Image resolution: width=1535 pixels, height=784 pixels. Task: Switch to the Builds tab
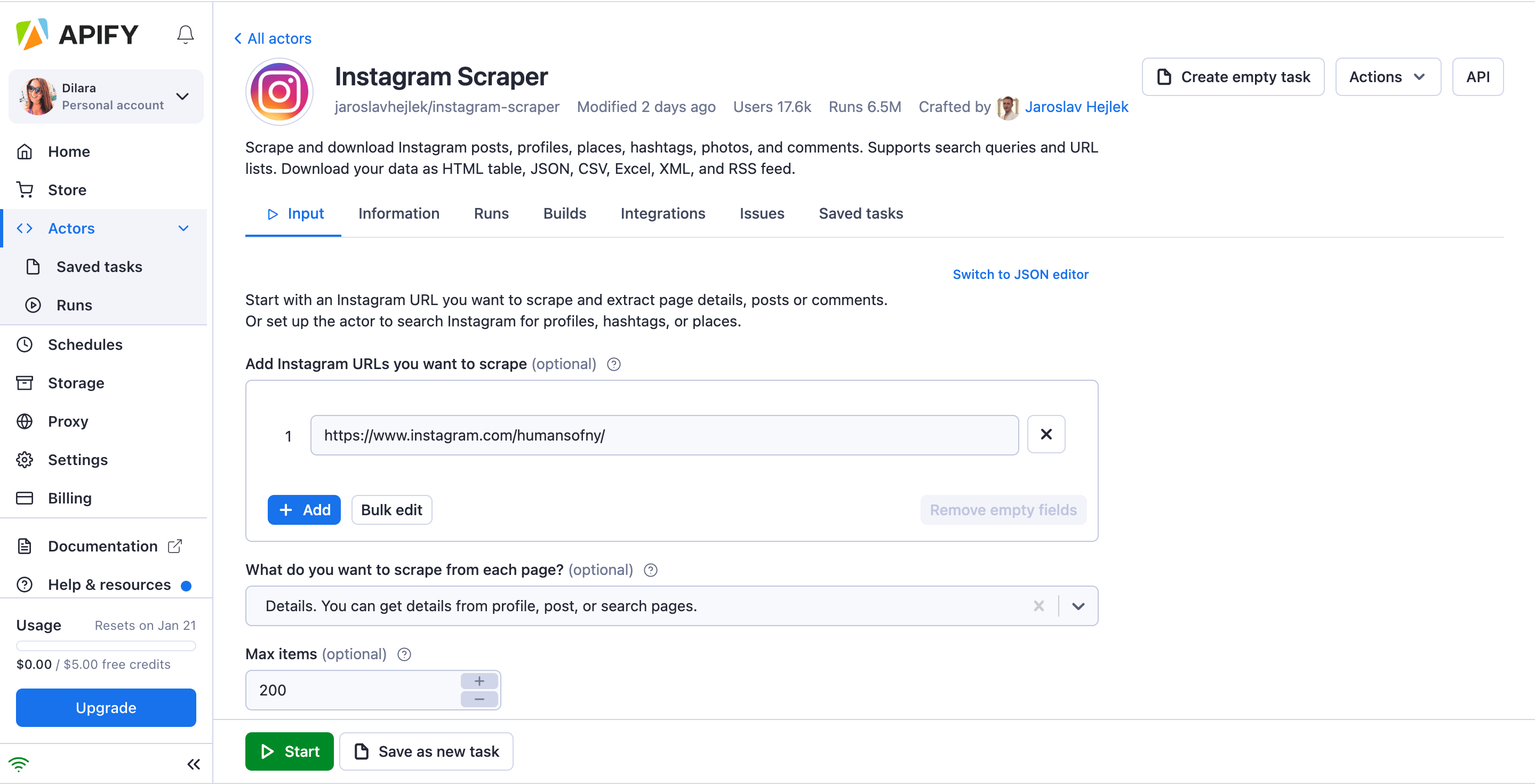point(564,213)
